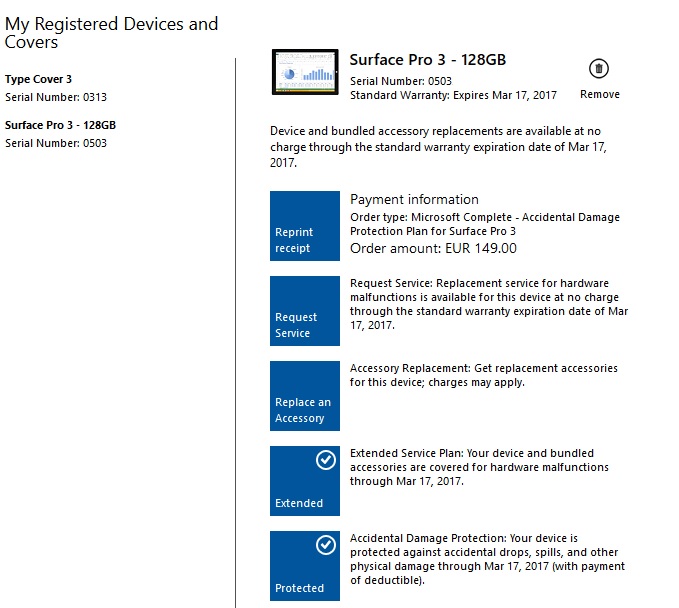This screenshot has height=608, width=679.
Task: Click the Order type Microsoft Complete text
Action: (485, 224)
